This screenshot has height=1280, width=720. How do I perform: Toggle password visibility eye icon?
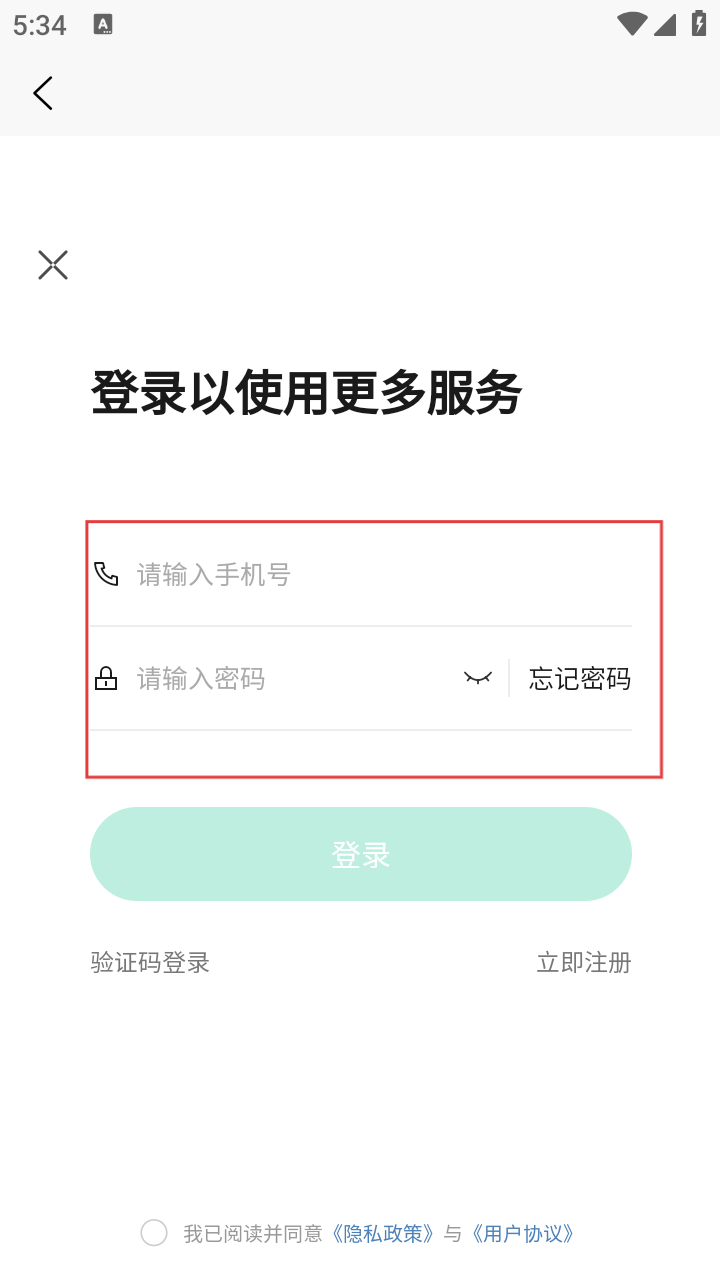pyautogui.click(x=478, y=679)
